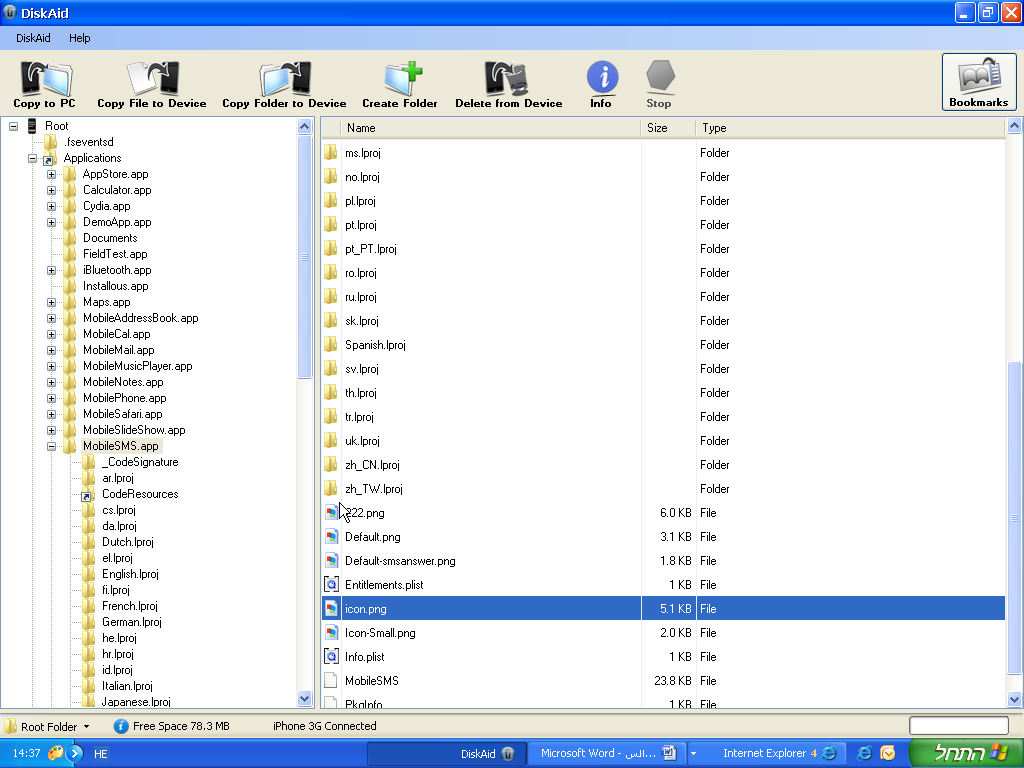Click the iPhone 3G Connected status text
This screenshot has width=1024, height=768.
(x=325, y=726)
